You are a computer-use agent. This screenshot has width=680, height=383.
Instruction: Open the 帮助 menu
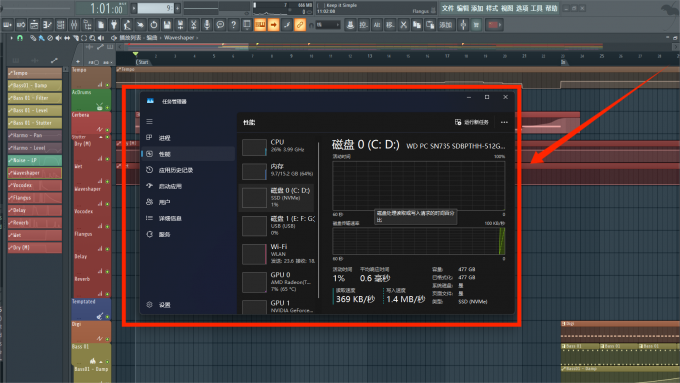click(x=551, y=8)
